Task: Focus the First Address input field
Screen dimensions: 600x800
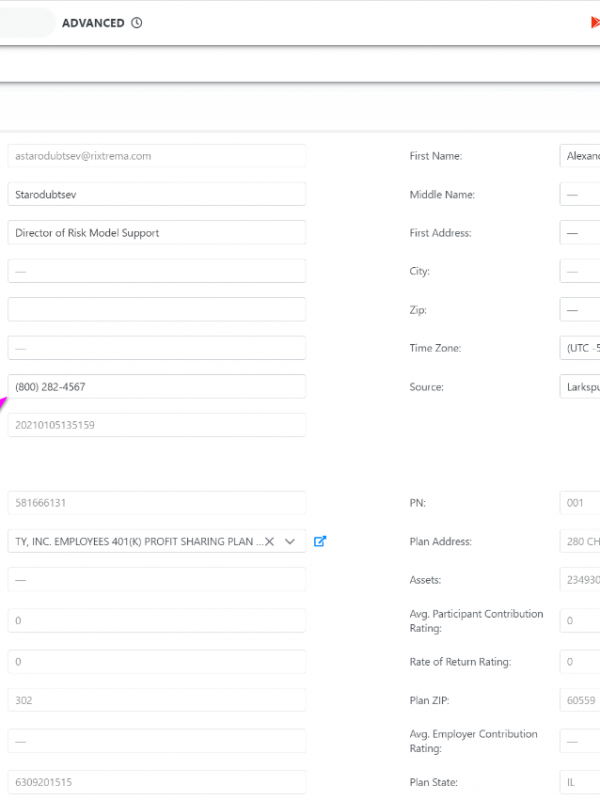Action: (580, 233)
